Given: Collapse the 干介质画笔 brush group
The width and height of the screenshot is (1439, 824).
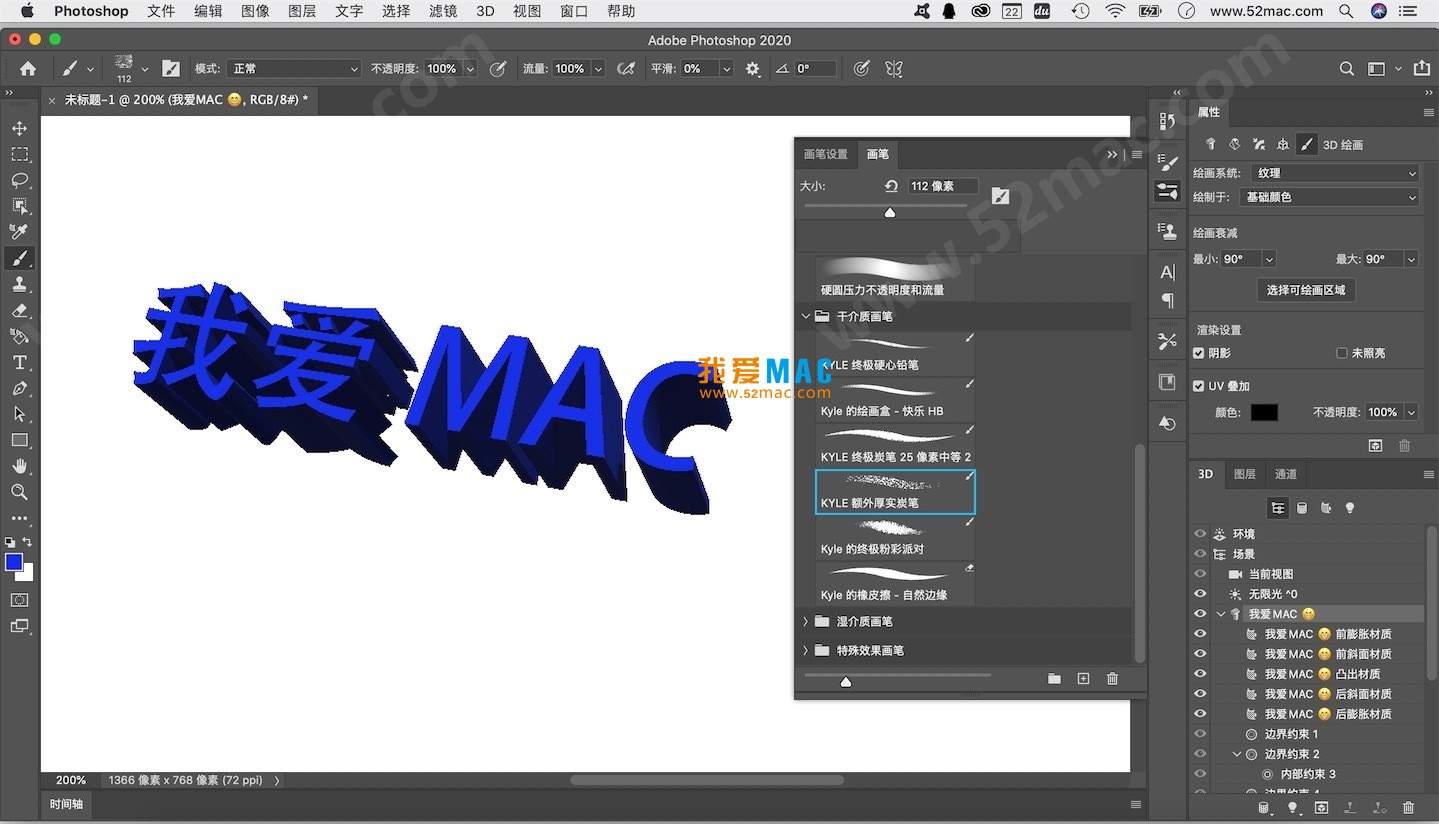Looking at the screenshot, I should [806, 316].
